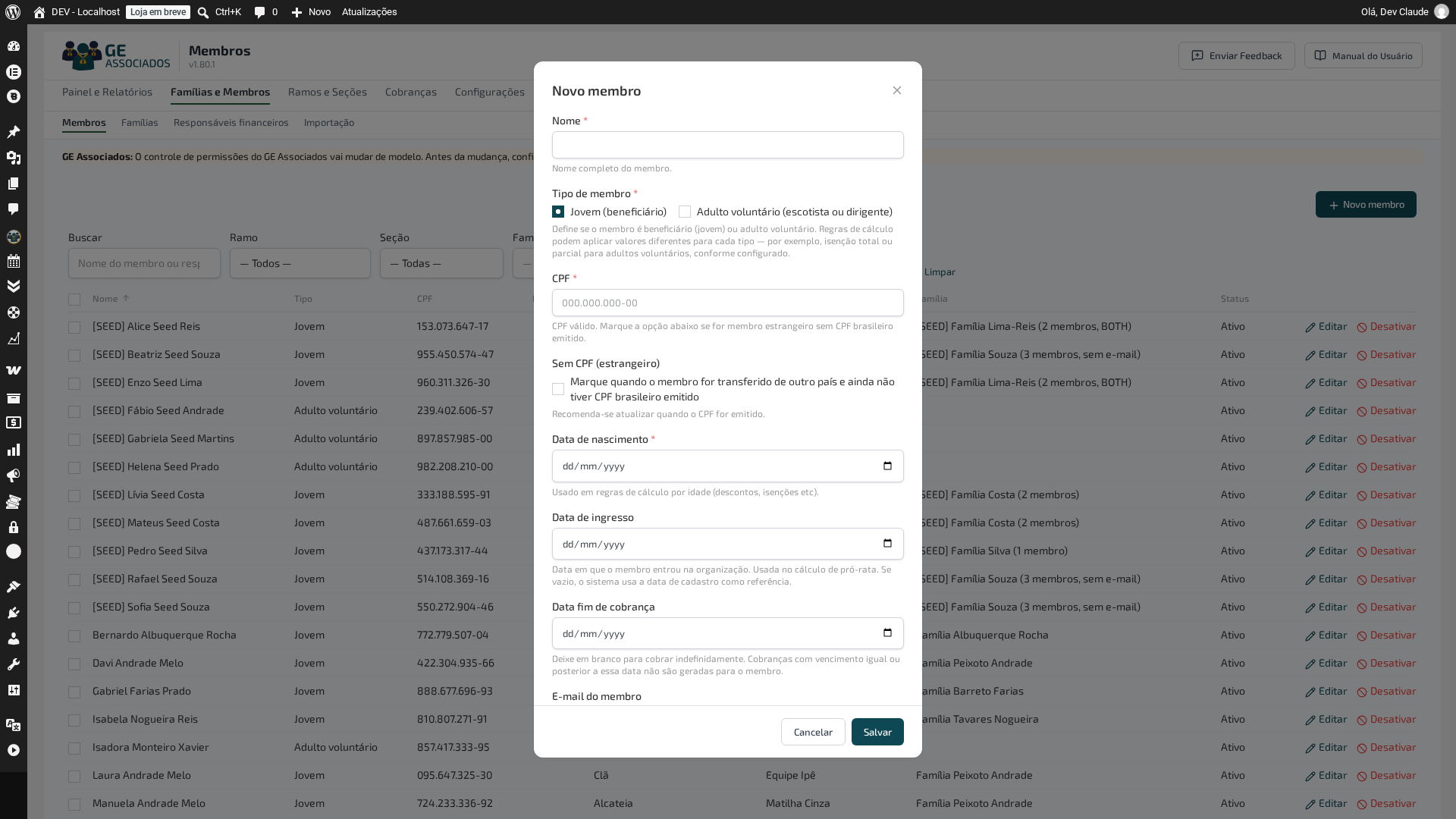Viewport: 1456px width, 819px height.
Task: Open the Media icon in sidebar
Action: click(14, 158)
